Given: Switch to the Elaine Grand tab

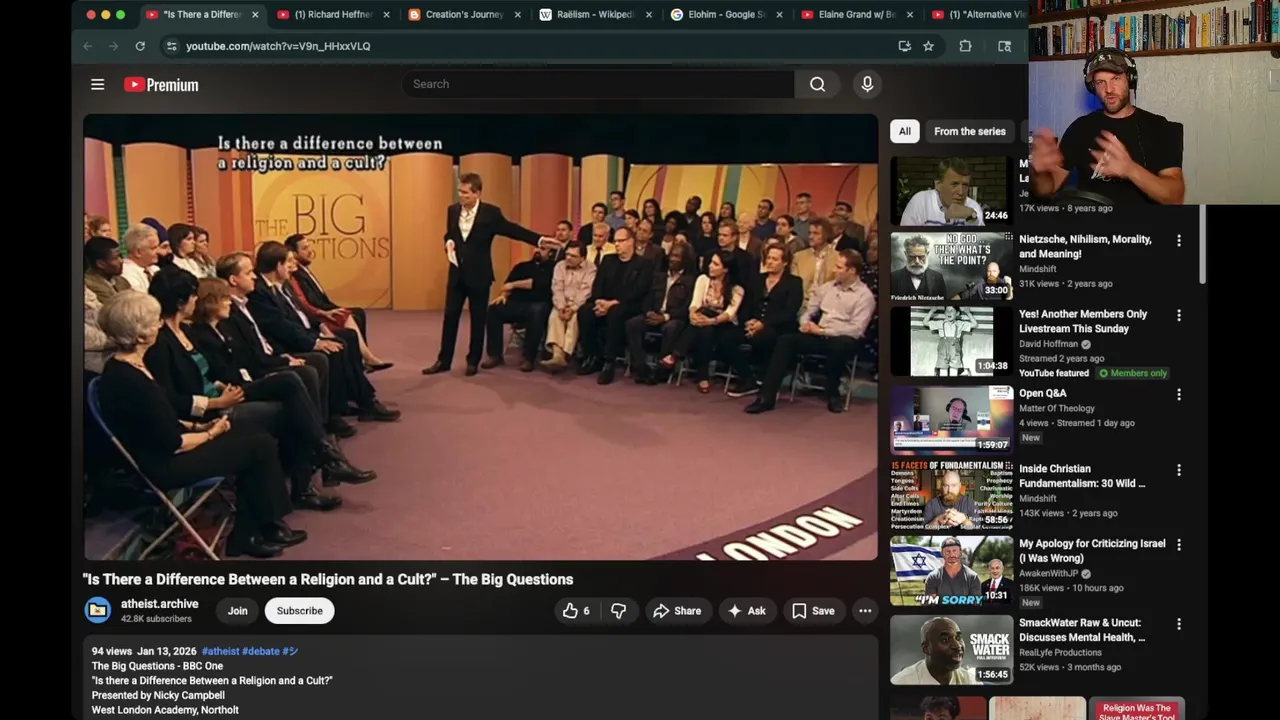Looking at the screenshot, I should tap(858, 15).
